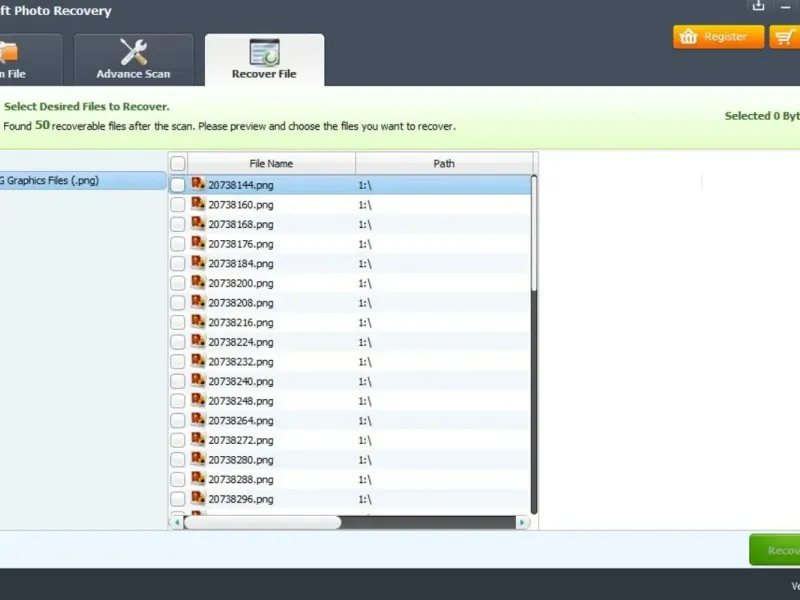Open the shopping cart purchase button
Image resolution: width=800 pixels, height=600 pixels.
tap(786, 37)
